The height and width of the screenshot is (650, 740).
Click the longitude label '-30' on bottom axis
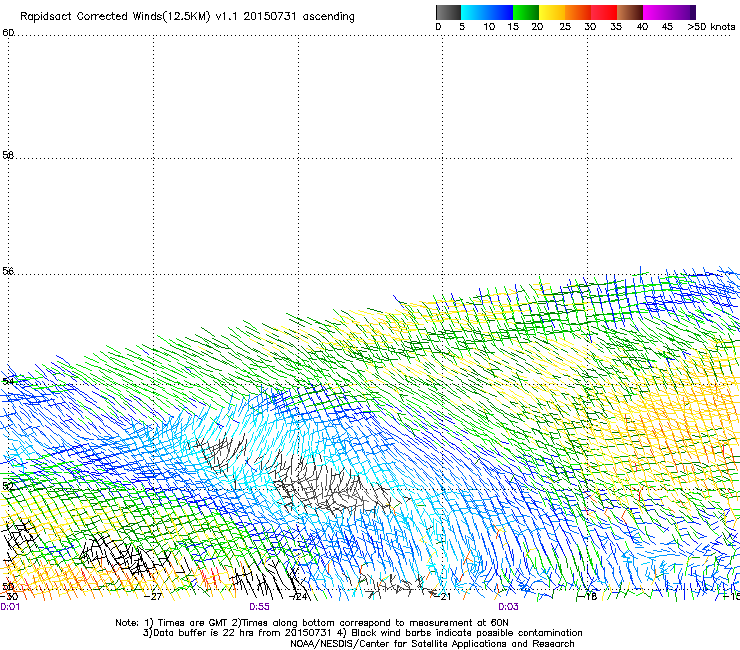coord(9,597)
